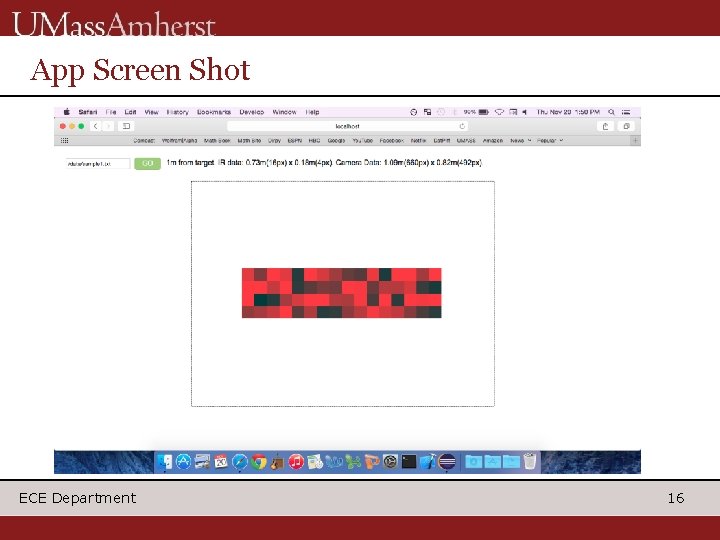Image resolution: width=720 pixels, height=540 pixels.
Task: Reload the page with the refresh icon
Action: tap(462, 126)
